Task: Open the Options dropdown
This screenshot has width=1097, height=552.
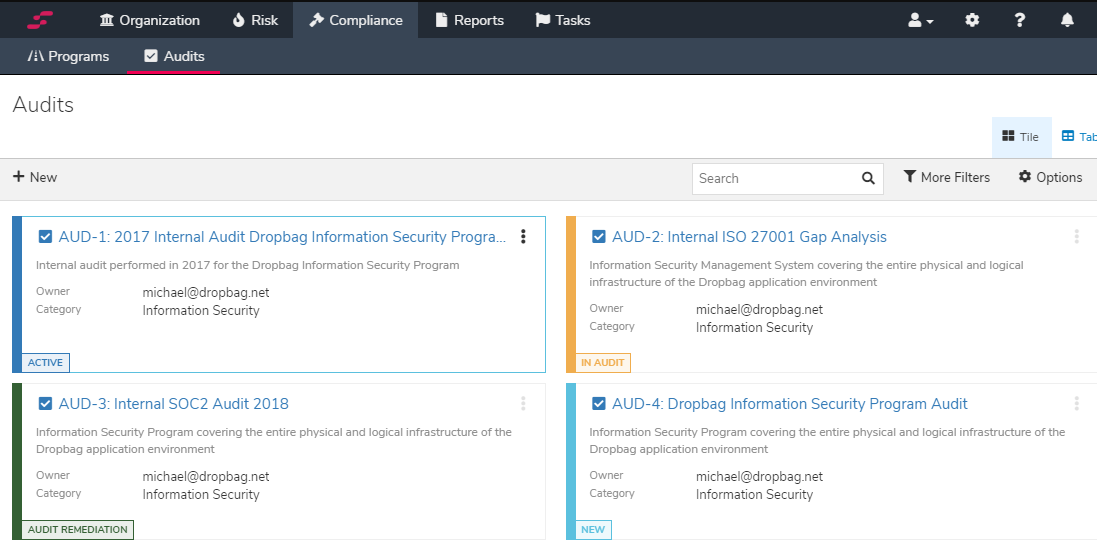Action: click(x=1050, y=177)
